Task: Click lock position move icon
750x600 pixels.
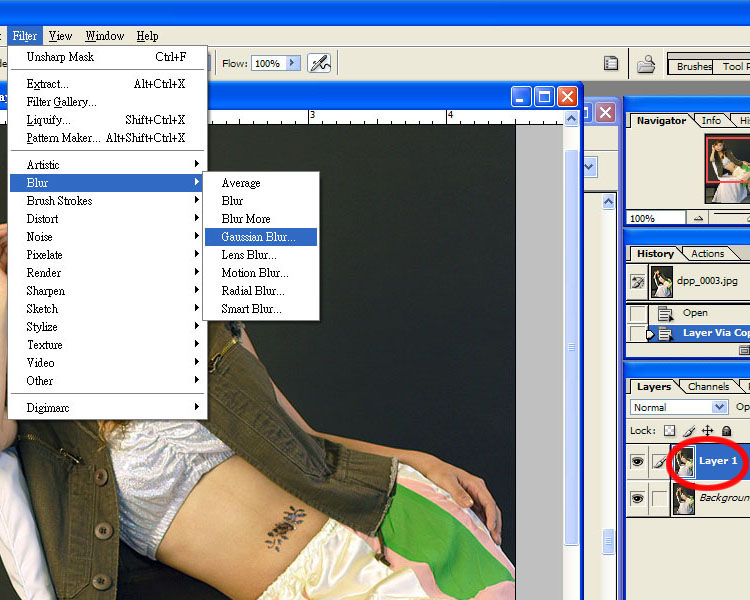Action: pyautogui.click(x=707, y=431)
